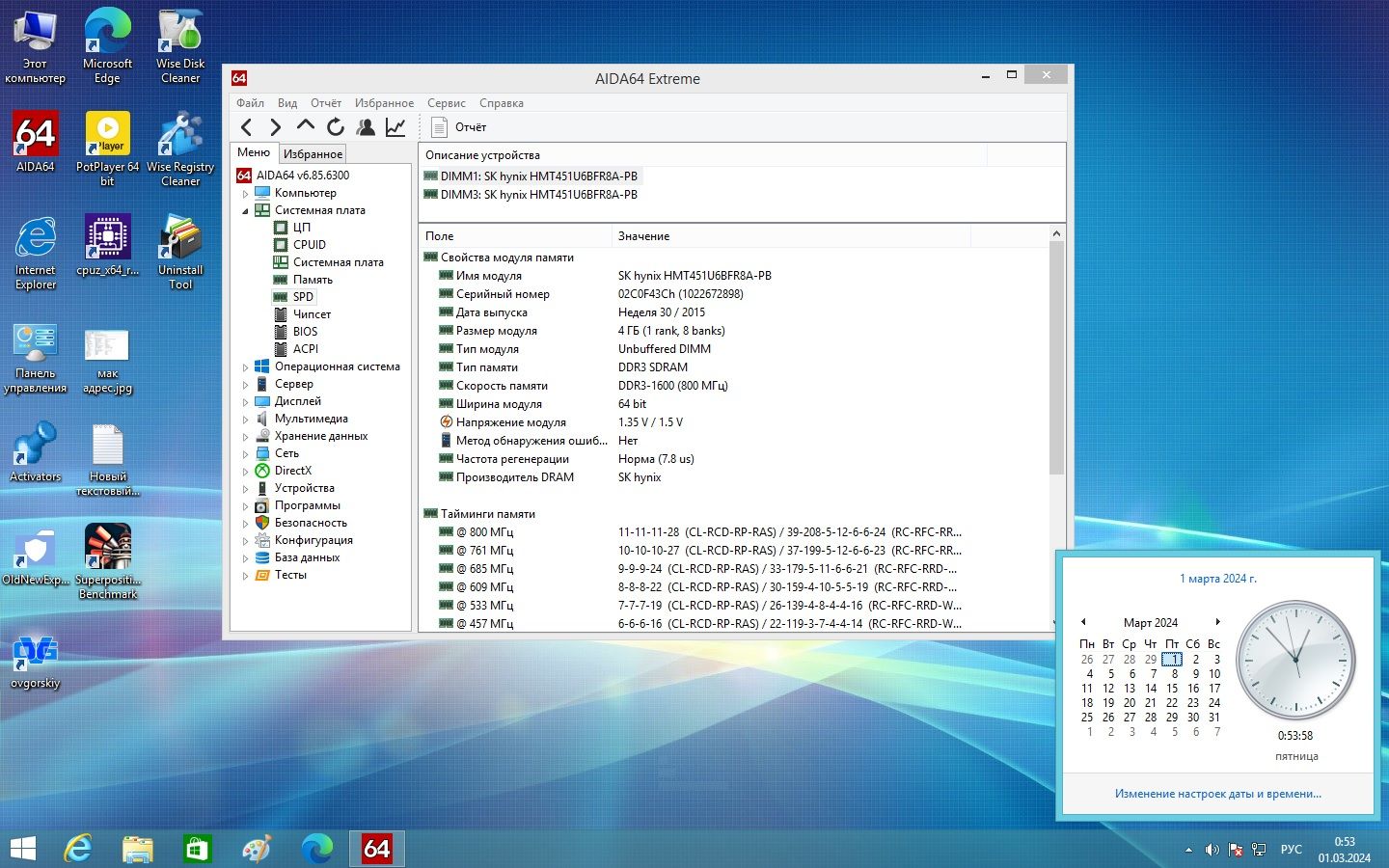Select Superposition Benchmark desktop icon

click(x=108, y=562)
